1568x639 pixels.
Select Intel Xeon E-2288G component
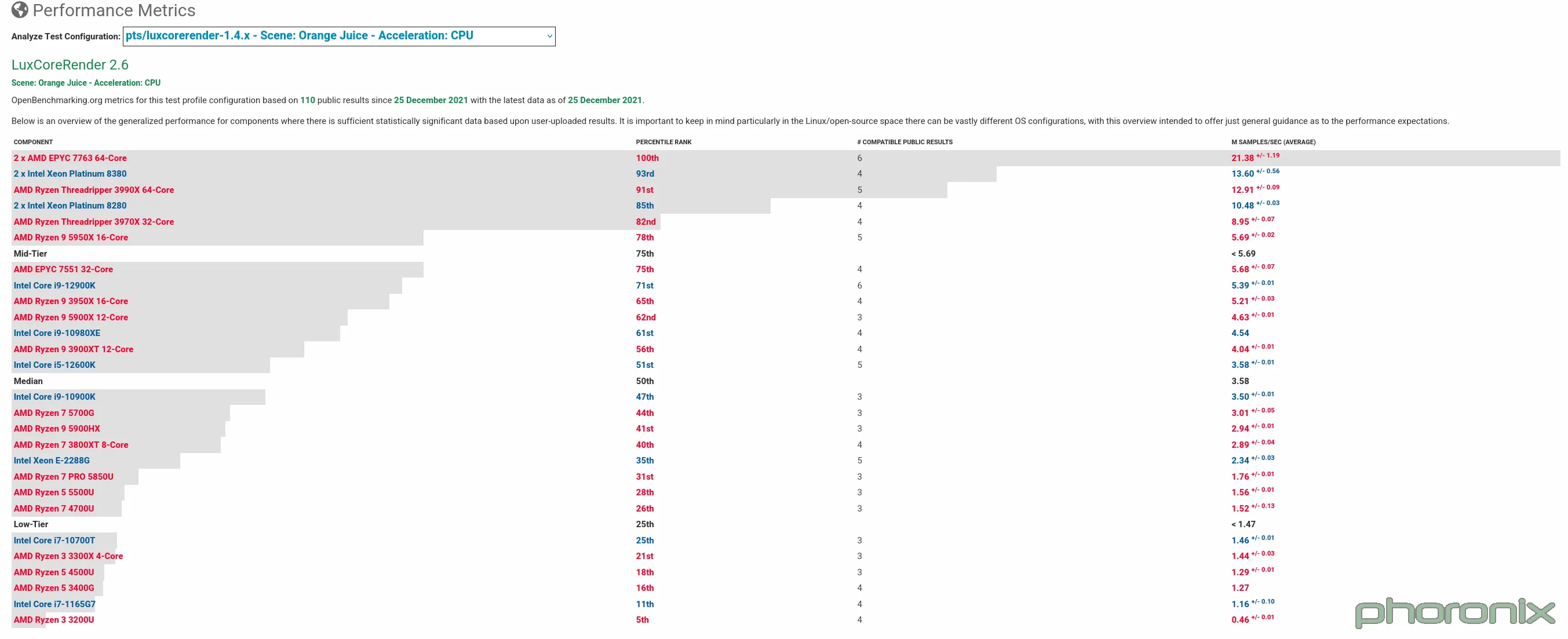pyautogui.click(x=52, y=461)
